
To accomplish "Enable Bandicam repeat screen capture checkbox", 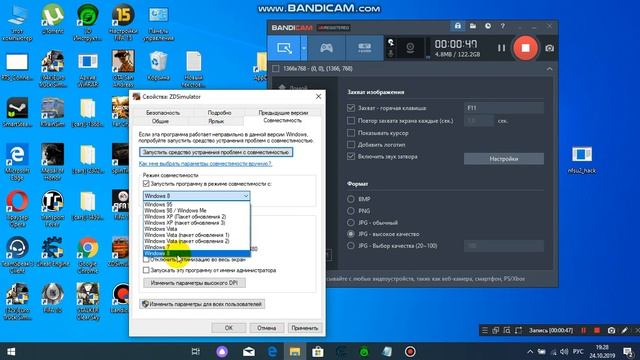I will click(351, 120).
